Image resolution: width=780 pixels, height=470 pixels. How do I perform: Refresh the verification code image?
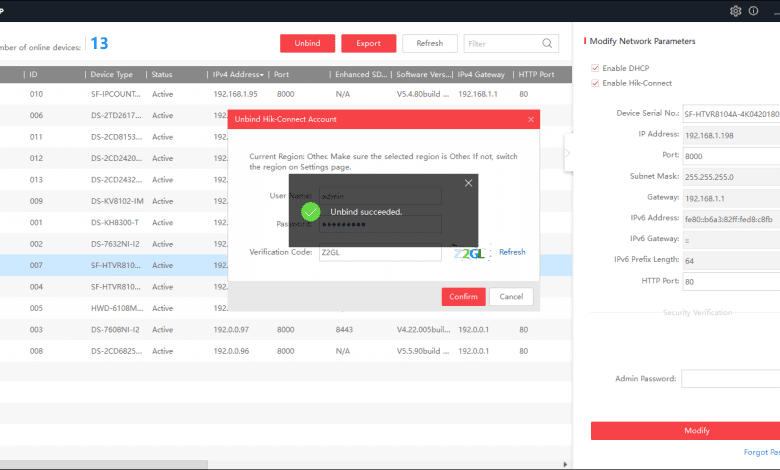click(512, 252)
